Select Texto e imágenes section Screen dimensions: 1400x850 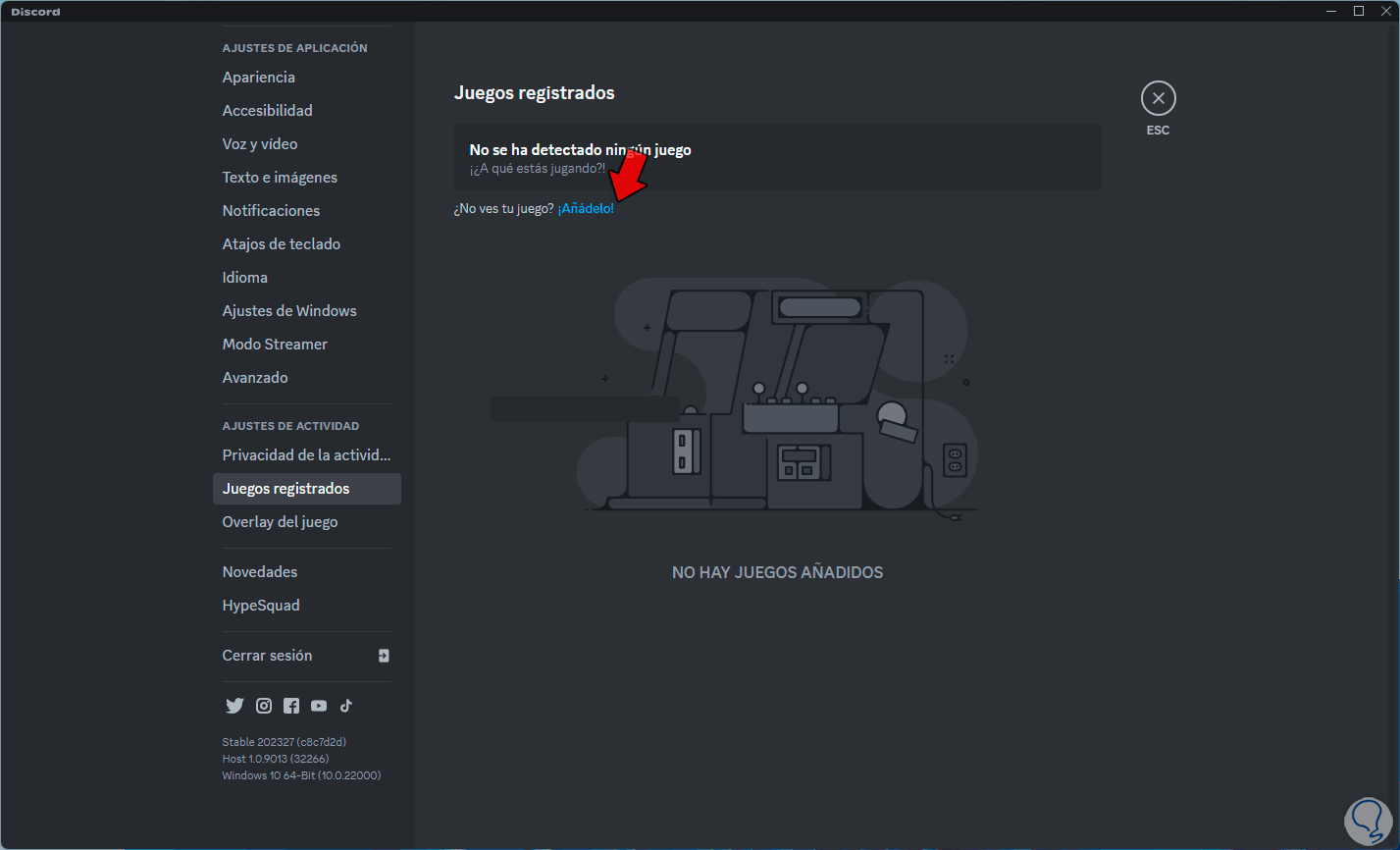tap(306, 178)
